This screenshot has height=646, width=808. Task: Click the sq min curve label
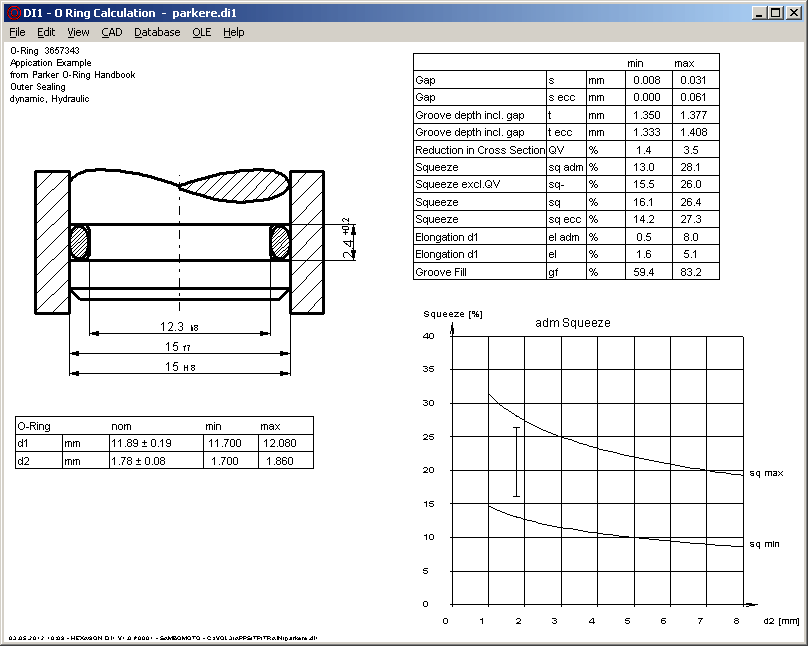pos(765,543)
